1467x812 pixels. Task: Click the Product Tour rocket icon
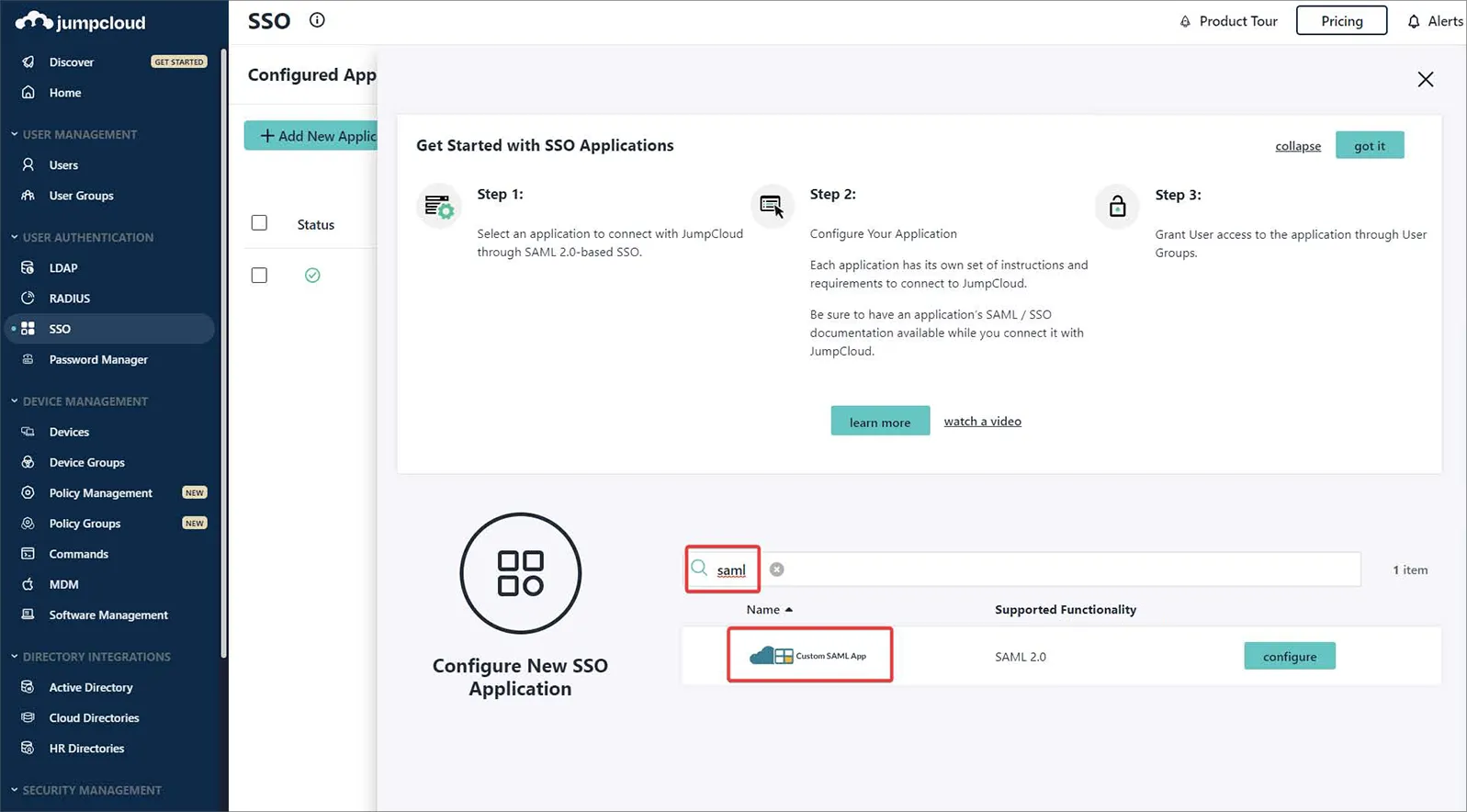[x=1185, y=21]
